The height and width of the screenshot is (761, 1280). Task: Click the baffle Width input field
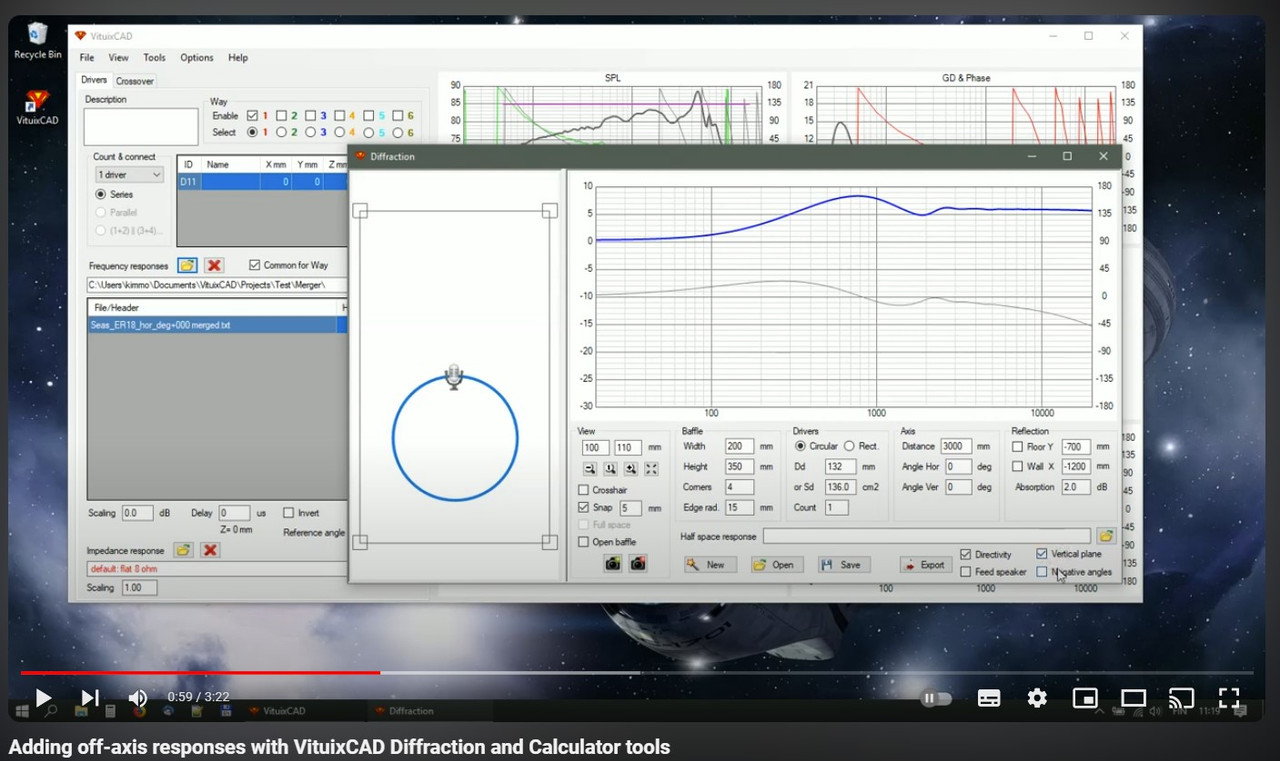(739, 447)
